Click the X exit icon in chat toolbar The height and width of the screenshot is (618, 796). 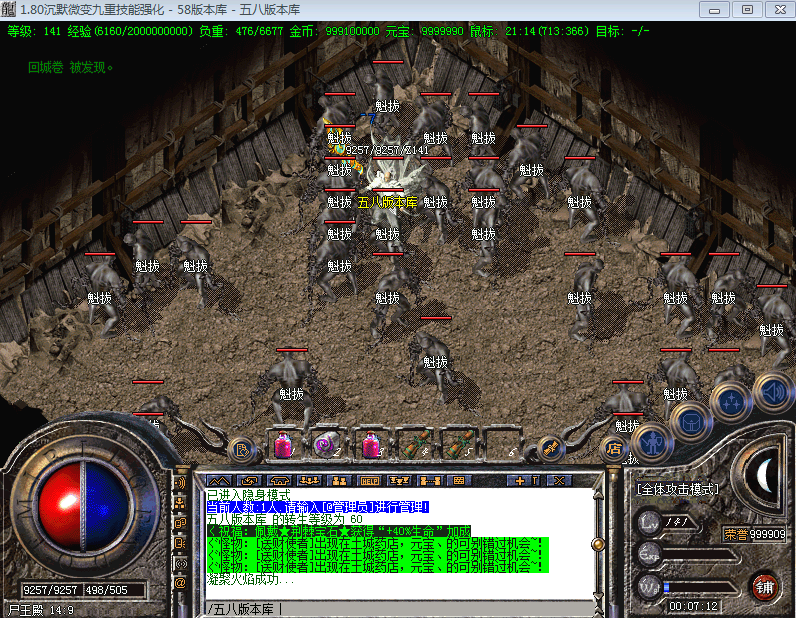[559, 480]
